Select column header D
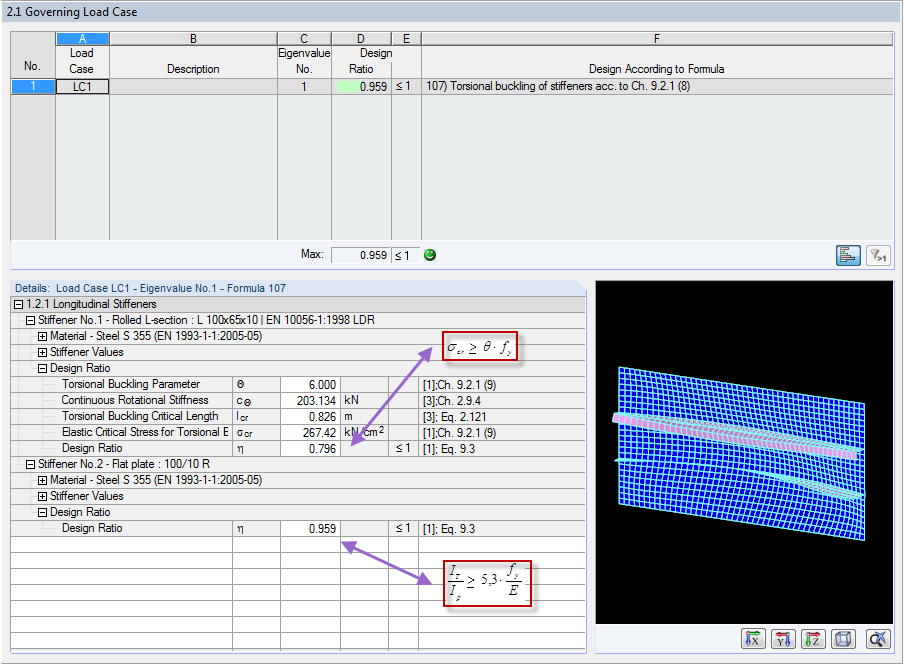 pyautogui.click(x=361, y=39)
